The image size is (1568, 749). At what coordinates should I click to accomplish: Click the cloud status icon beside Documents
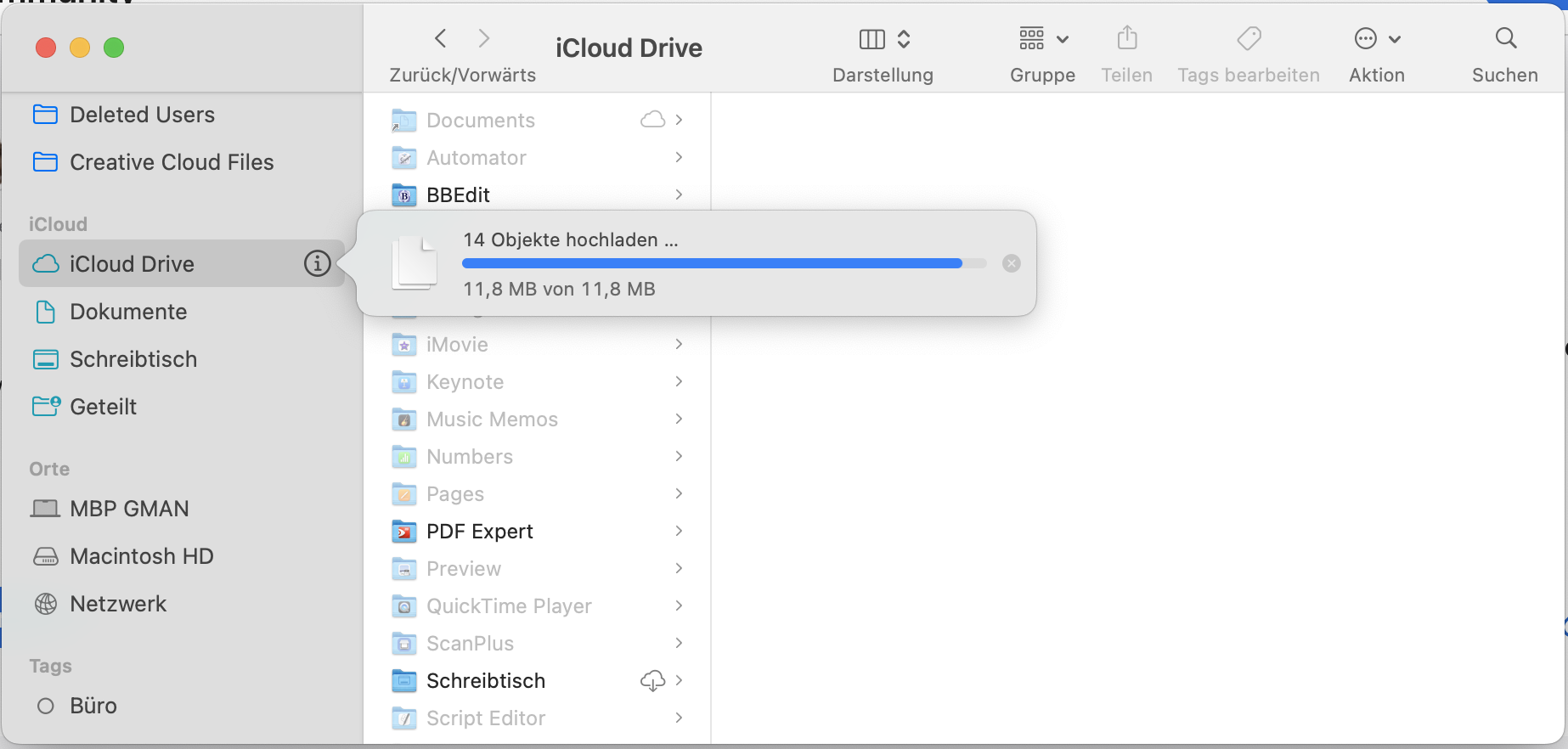click(651, 120)
